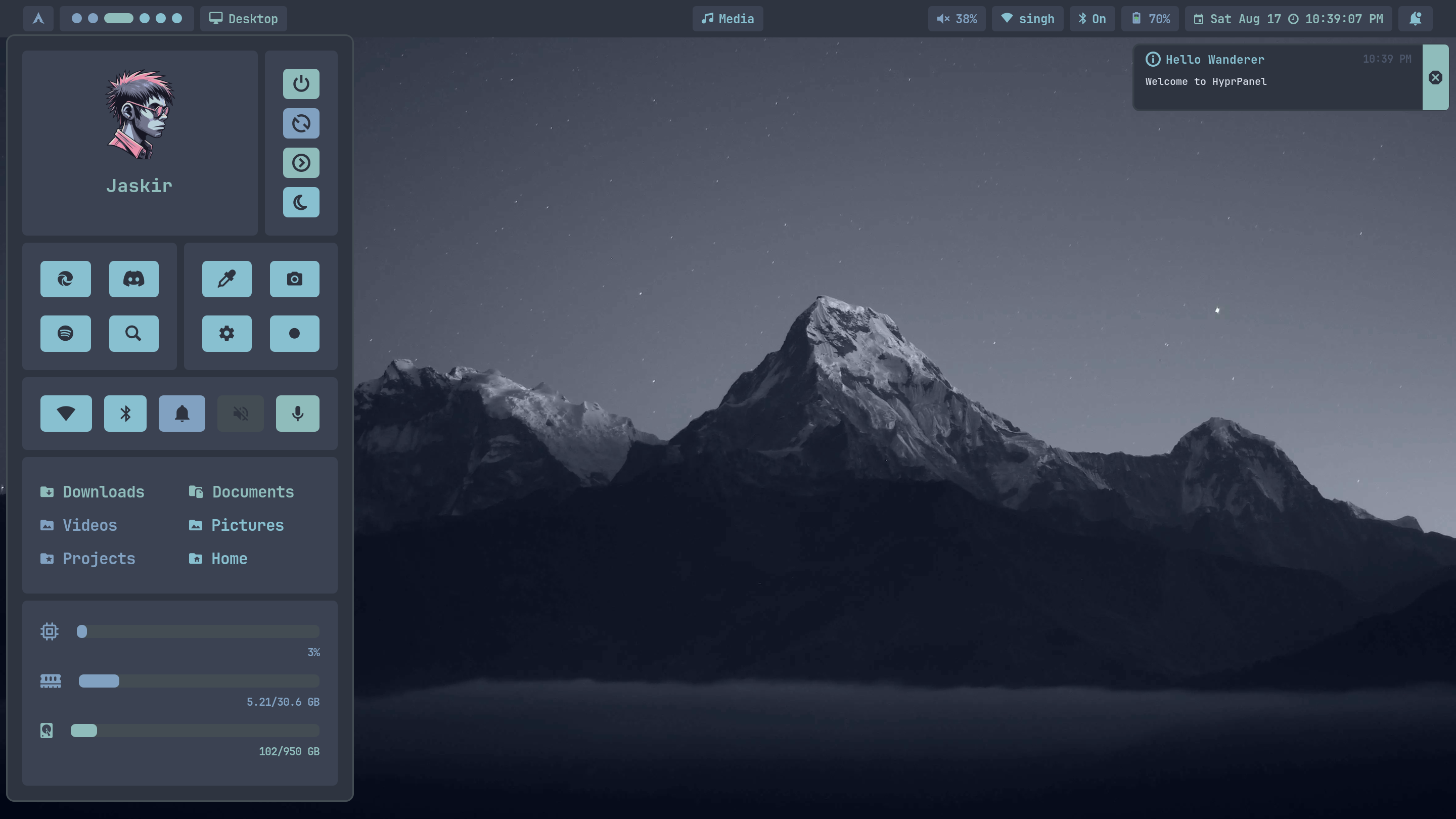
Task: Open the singh network menu
Action: tap(1027, 19)
